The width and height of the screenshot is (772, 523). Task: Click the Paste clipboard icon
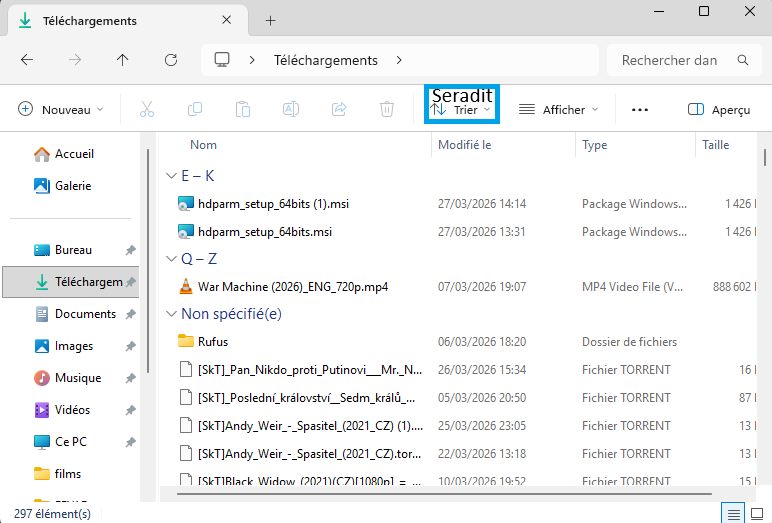point(243,109)
